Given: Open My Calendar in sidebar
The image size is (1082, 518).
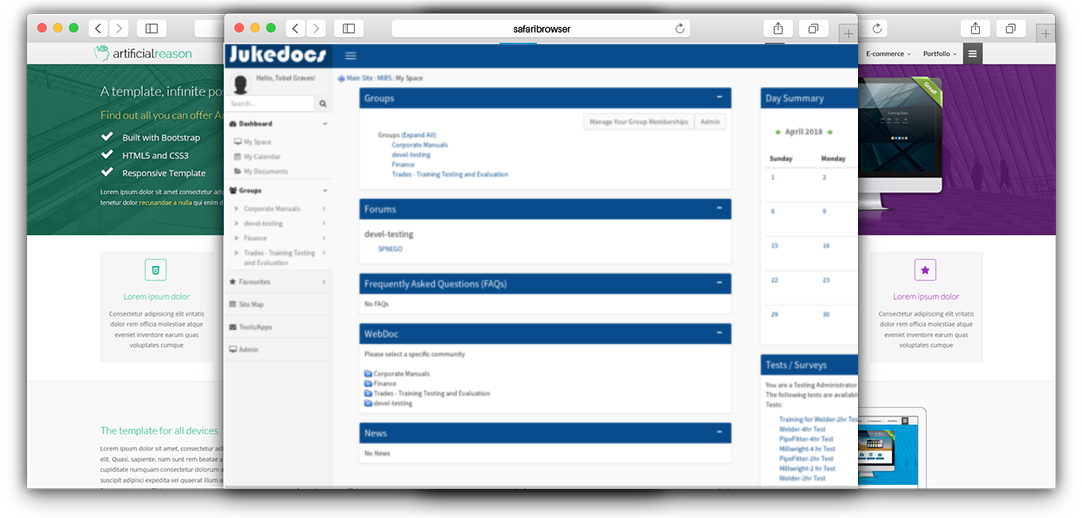Looking at the screenshot, I should 262,157.
